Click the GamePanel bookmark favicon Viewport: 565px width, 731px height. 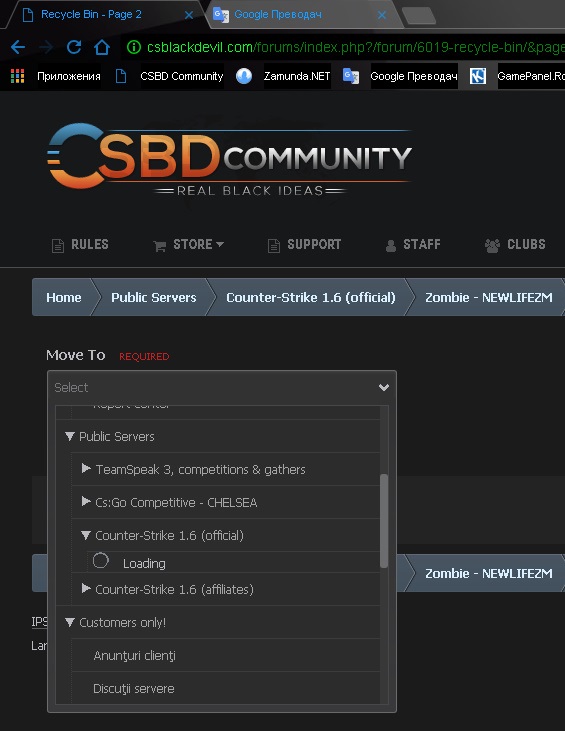(478, 76)
